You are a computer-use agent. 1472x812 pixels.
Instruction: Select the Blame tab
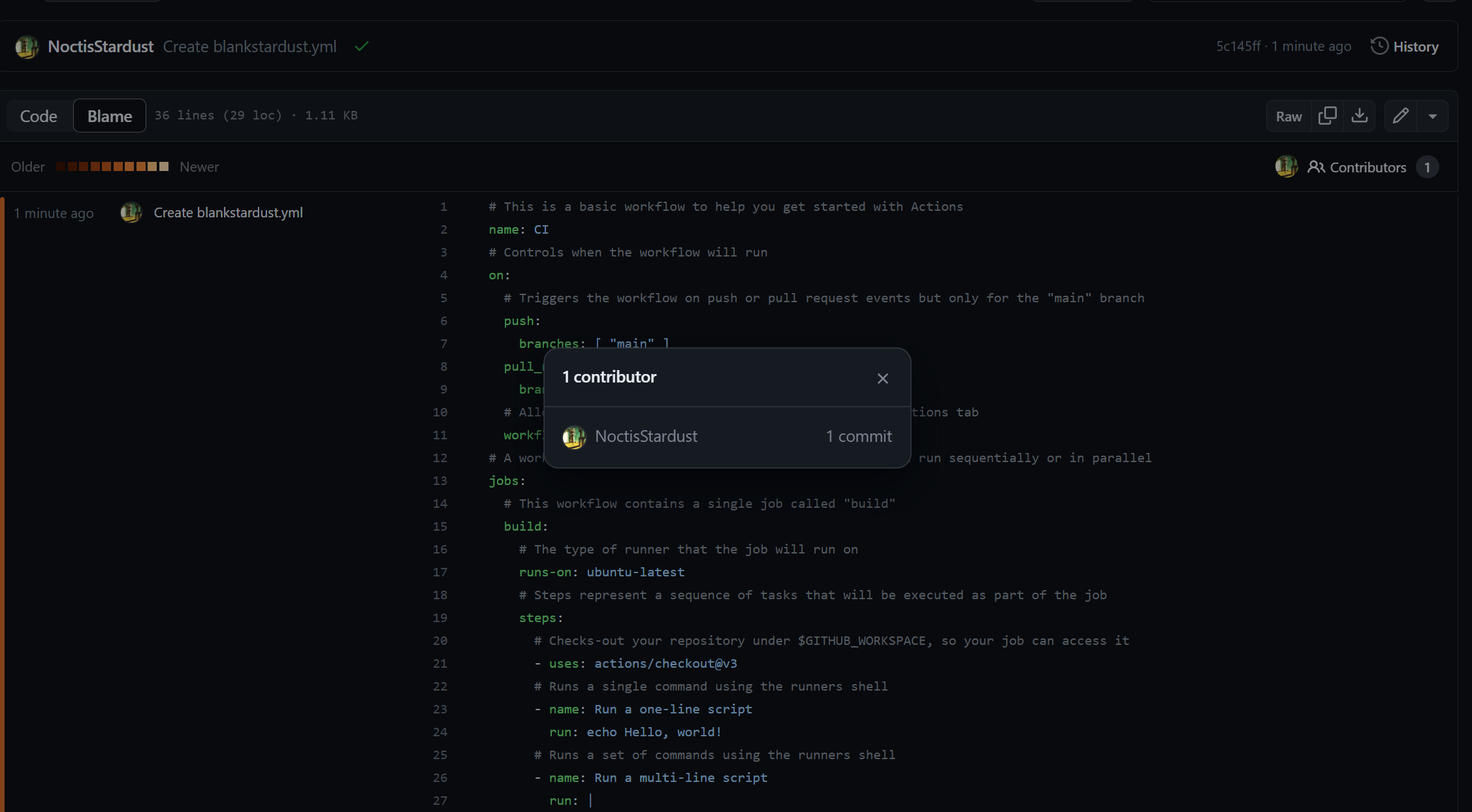(110, 116)
